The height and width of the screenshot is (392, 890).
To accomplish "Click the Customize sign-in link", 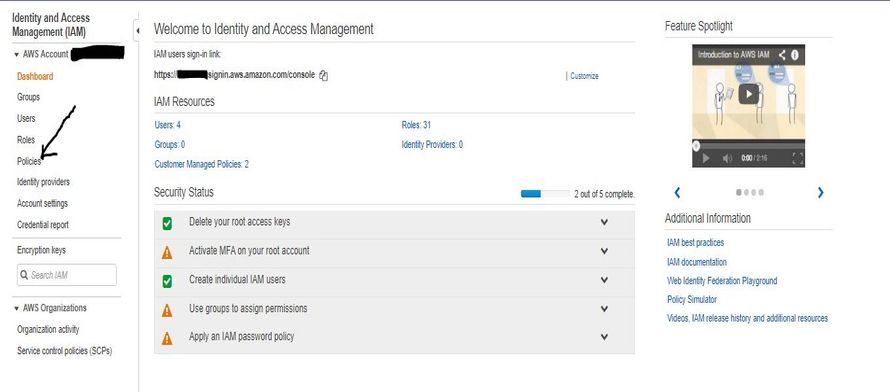I will [x=584, y=76].
